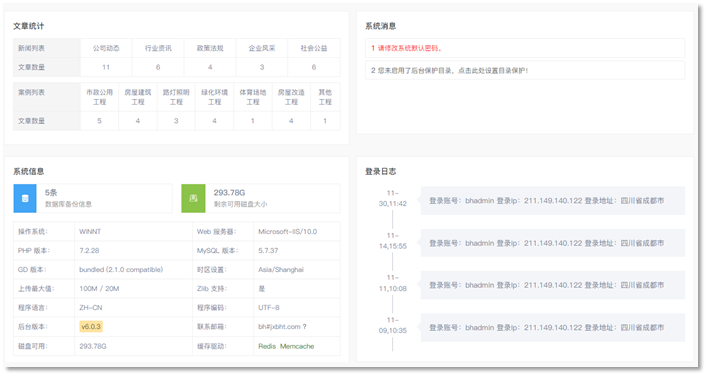This screenshot has width=707, height=376.
Task: Click the 100M / 20M upload limit value
Action: (x=99, y=289)
